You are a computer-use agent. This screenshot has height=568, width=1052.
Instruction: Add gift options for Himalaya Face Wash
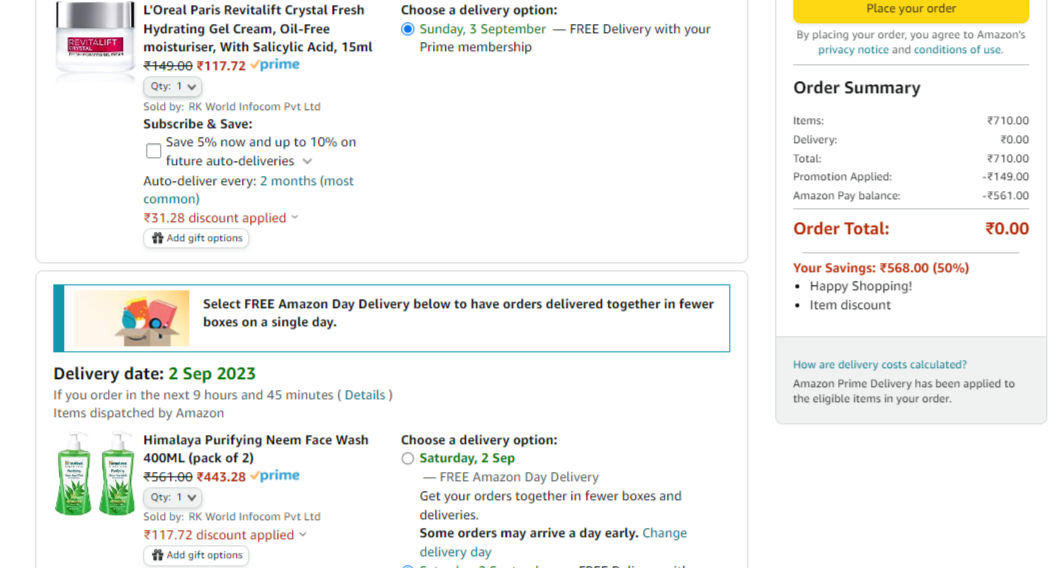(x=196, y=555)
